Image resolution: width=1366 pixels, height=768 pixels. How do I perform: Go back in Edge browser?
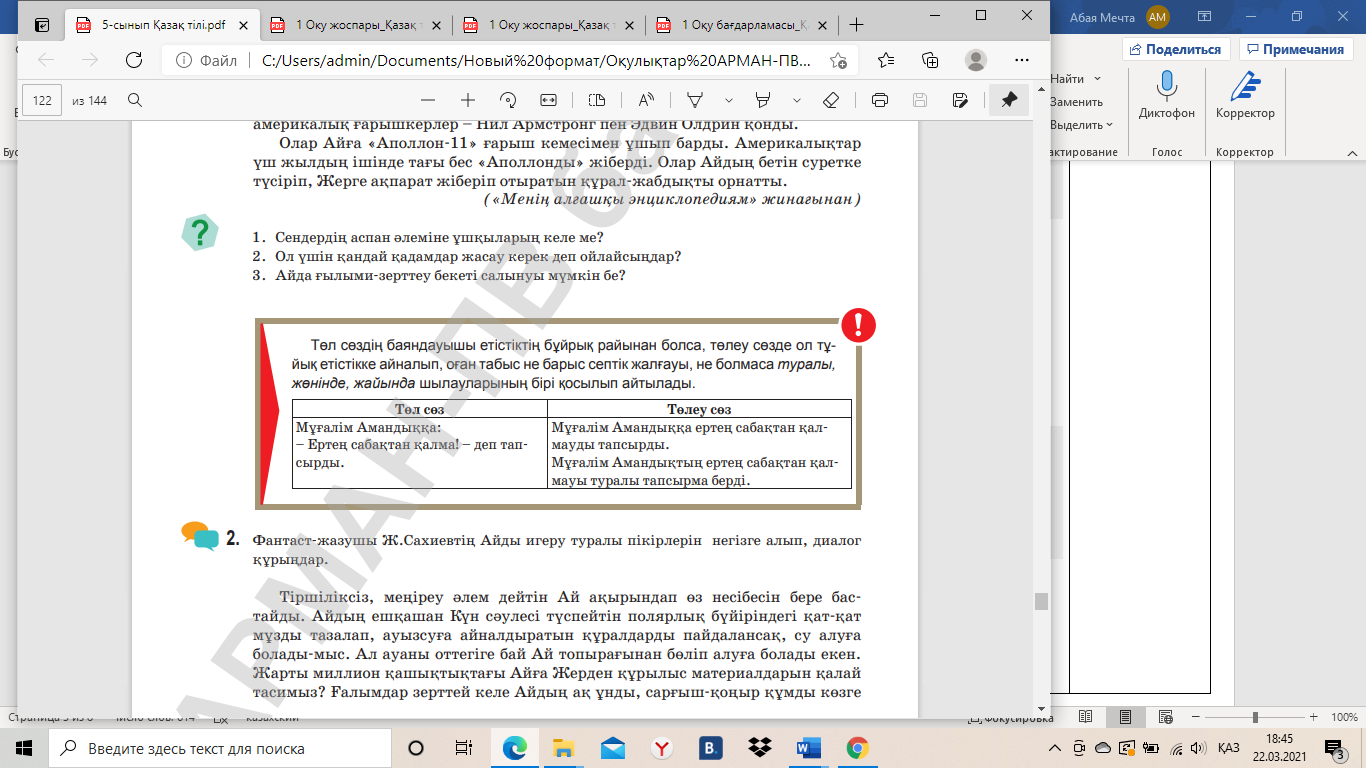(x=46, y=60)
